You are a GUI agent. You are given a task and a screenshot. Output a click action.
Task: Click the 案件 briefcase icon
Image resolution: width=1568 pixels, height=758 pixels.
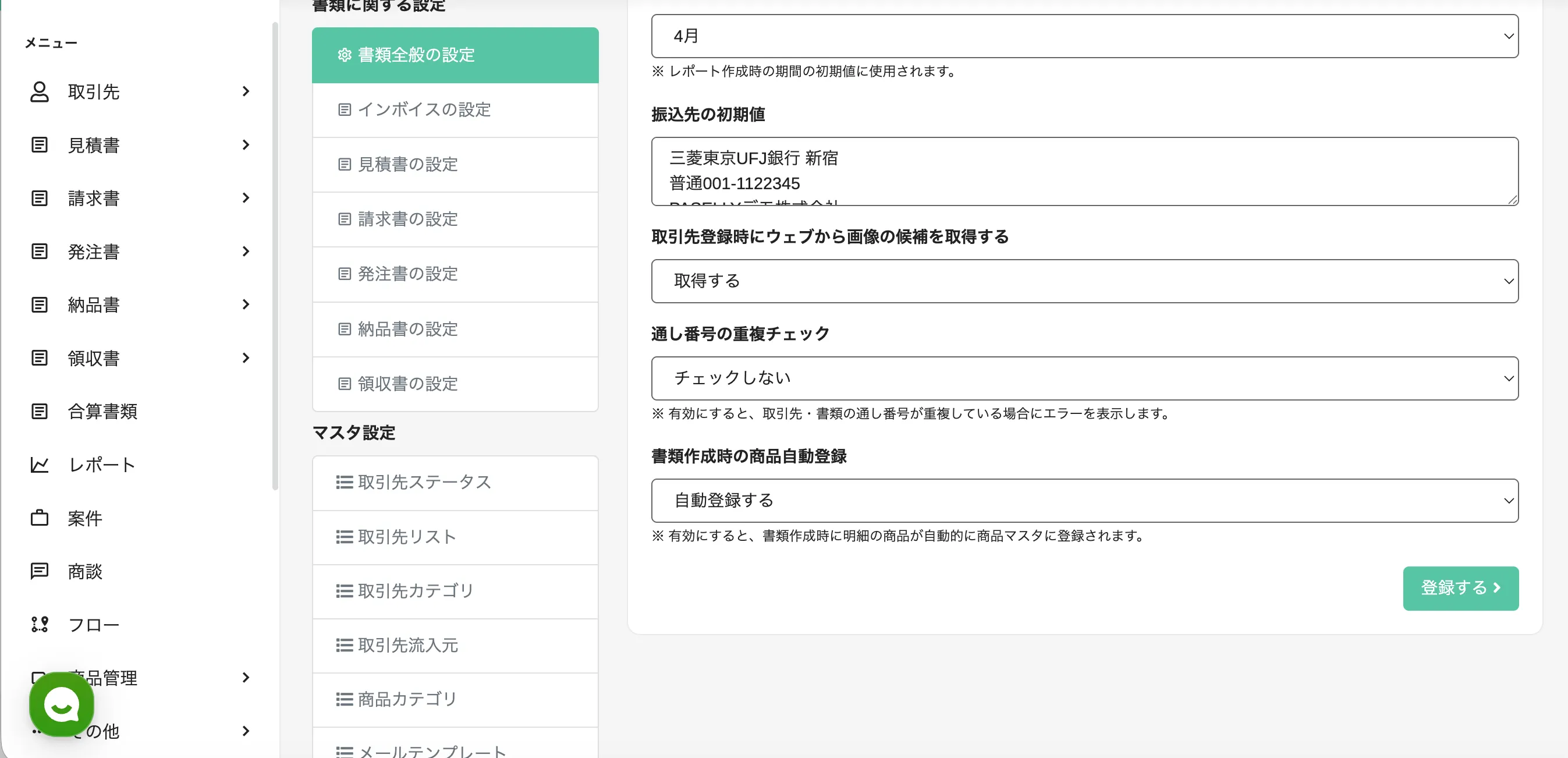[x=40, y=518]
